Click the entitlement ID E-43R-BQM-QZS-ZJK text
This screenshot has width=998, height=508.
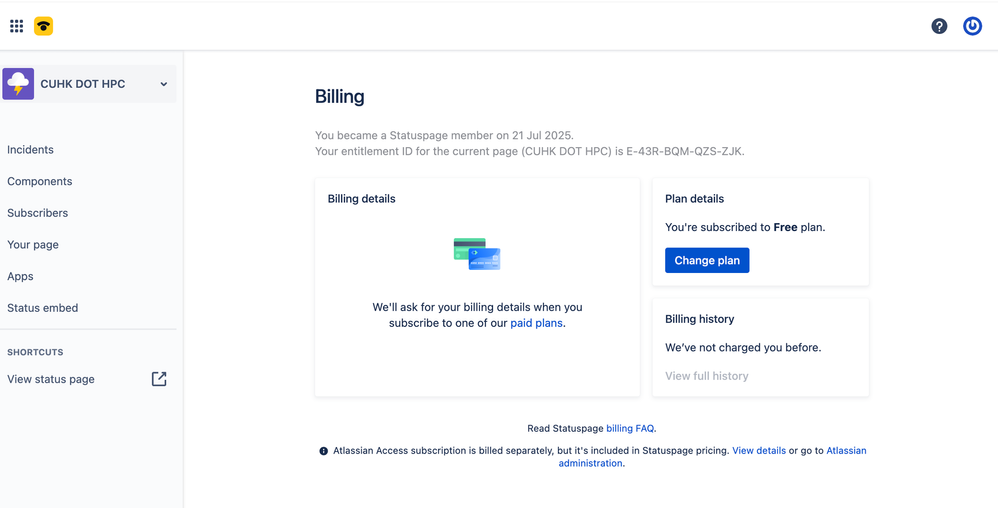[685, 152]
